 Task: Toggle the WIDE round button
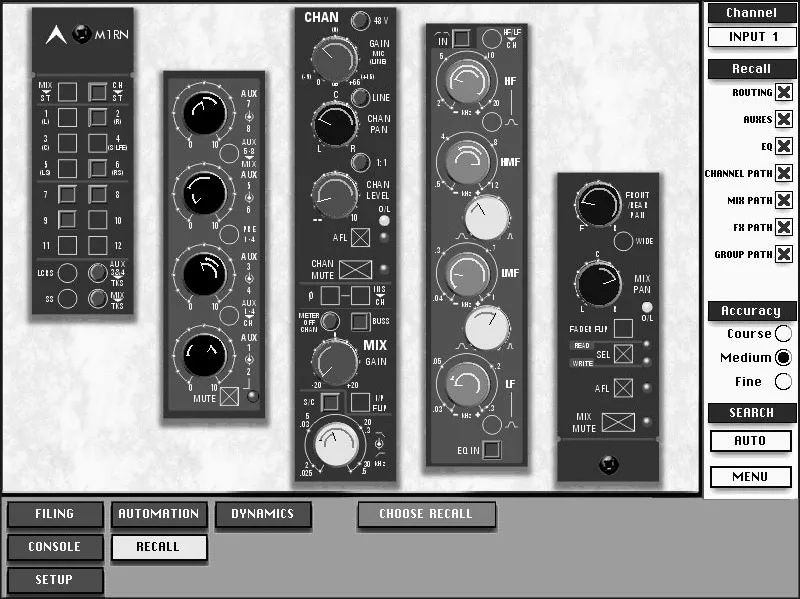pyautogui.click(x=623, y=241)
